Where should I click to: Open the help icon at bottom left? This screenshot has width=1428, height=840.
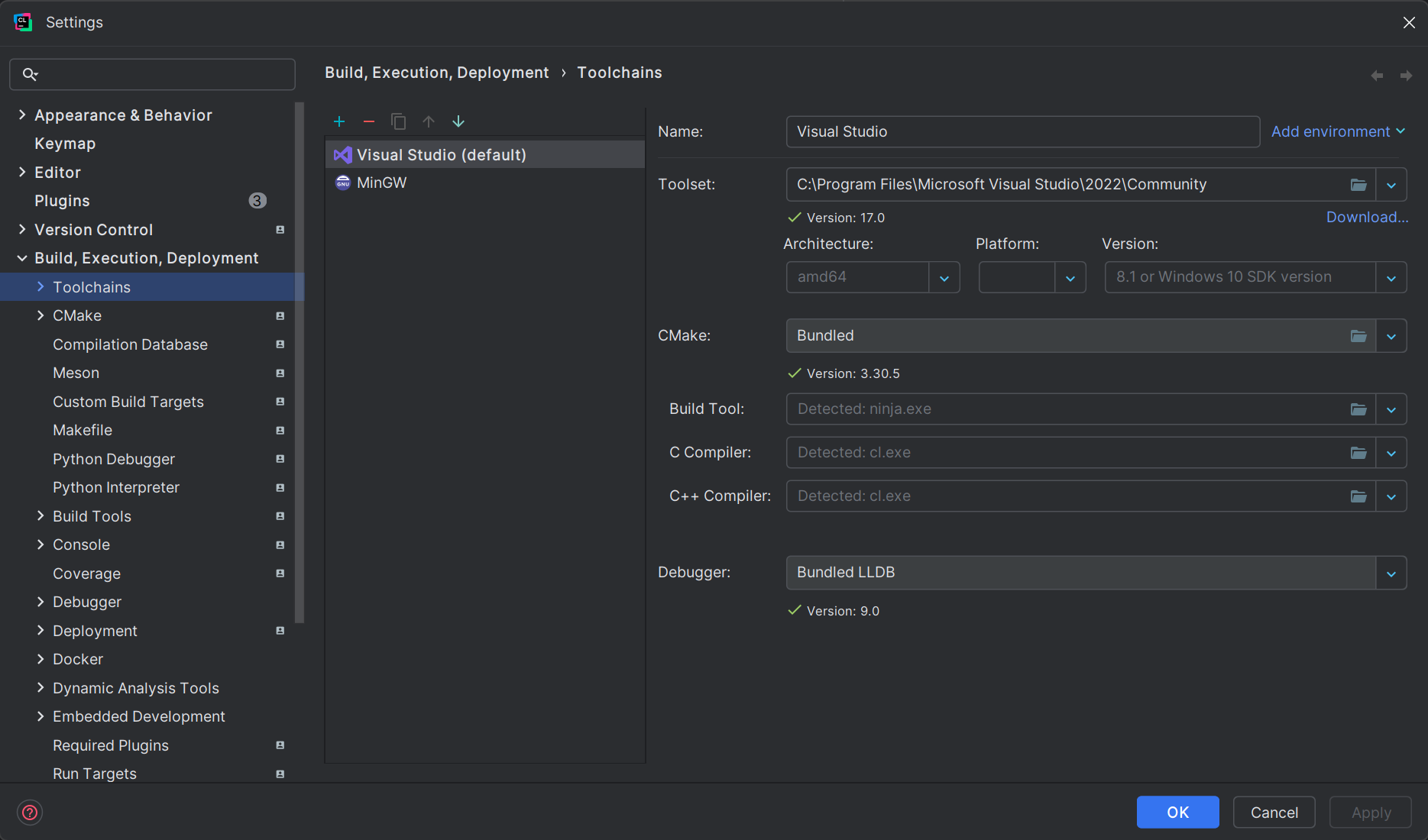click(x=30, y=812)
